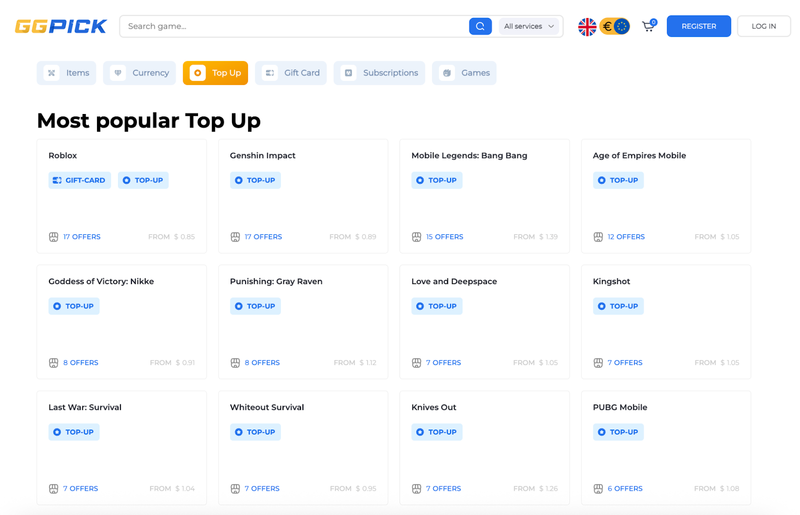Switch to the Items tab
The height and width of the screenshot is (515, 800).
68,73
